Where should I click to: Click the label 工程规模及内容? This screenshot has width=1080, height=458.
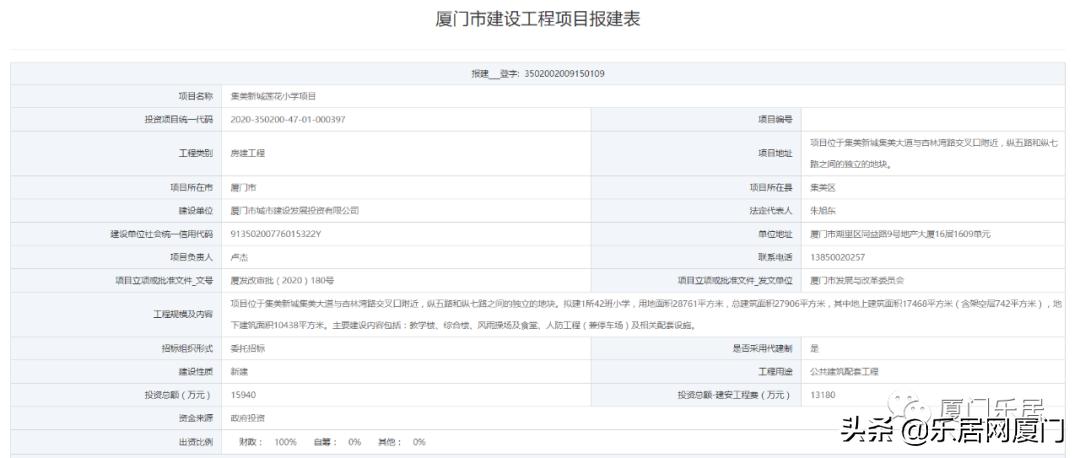pyautogui.click(x=183, y=314)
